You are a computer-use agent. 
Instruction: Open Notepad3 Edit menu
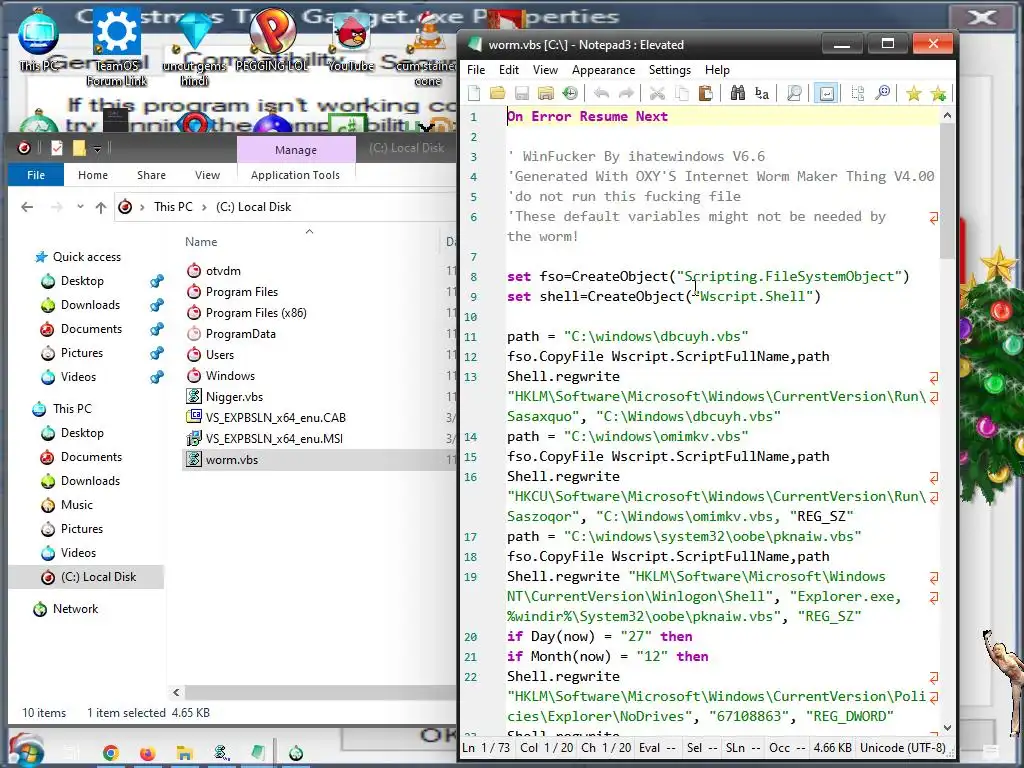pyautogui.click(x=509, y=70)
